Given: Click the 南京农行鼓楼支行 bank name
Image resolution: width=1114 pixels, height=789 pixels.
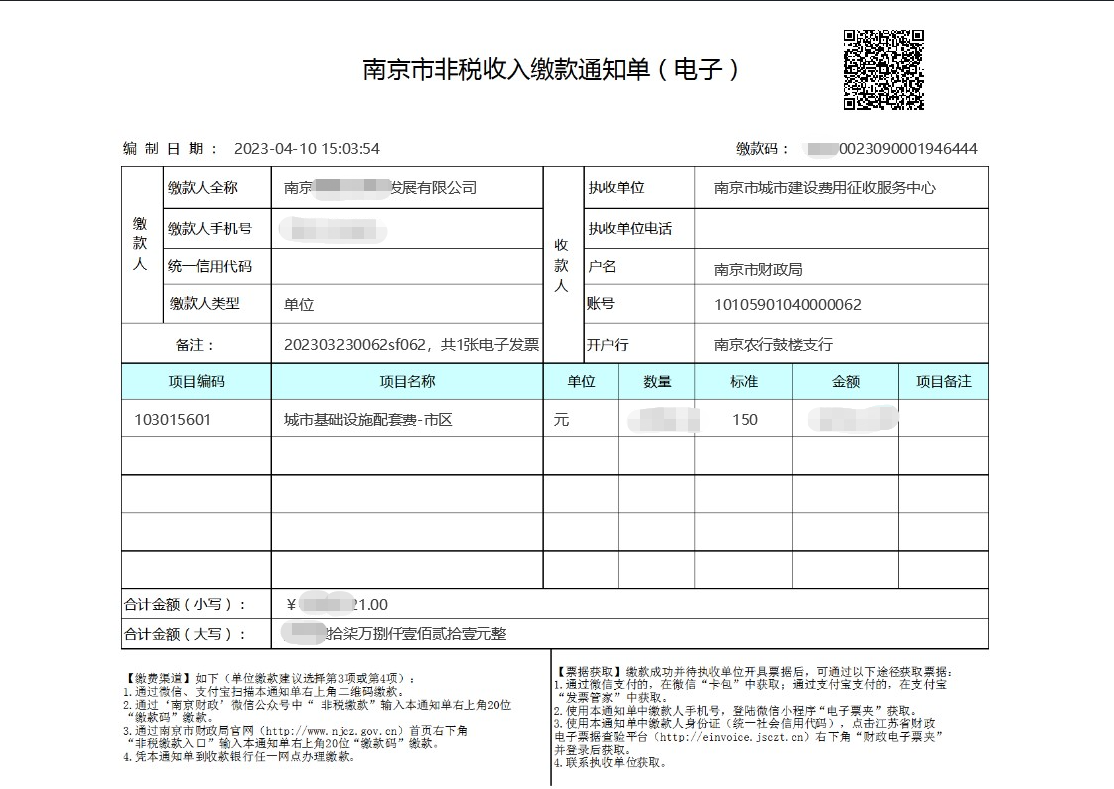Looking at the screenshot, I should (773, 344).
